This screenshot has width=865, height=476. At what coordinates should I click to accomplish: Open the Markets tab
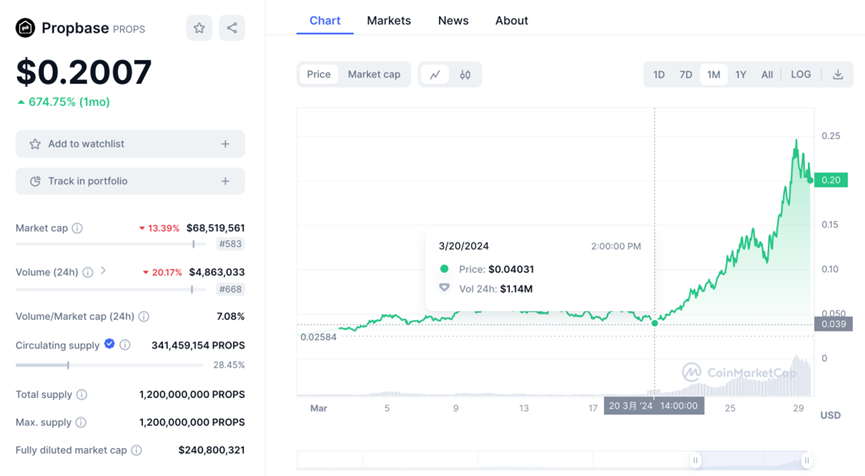coord(389,20)
